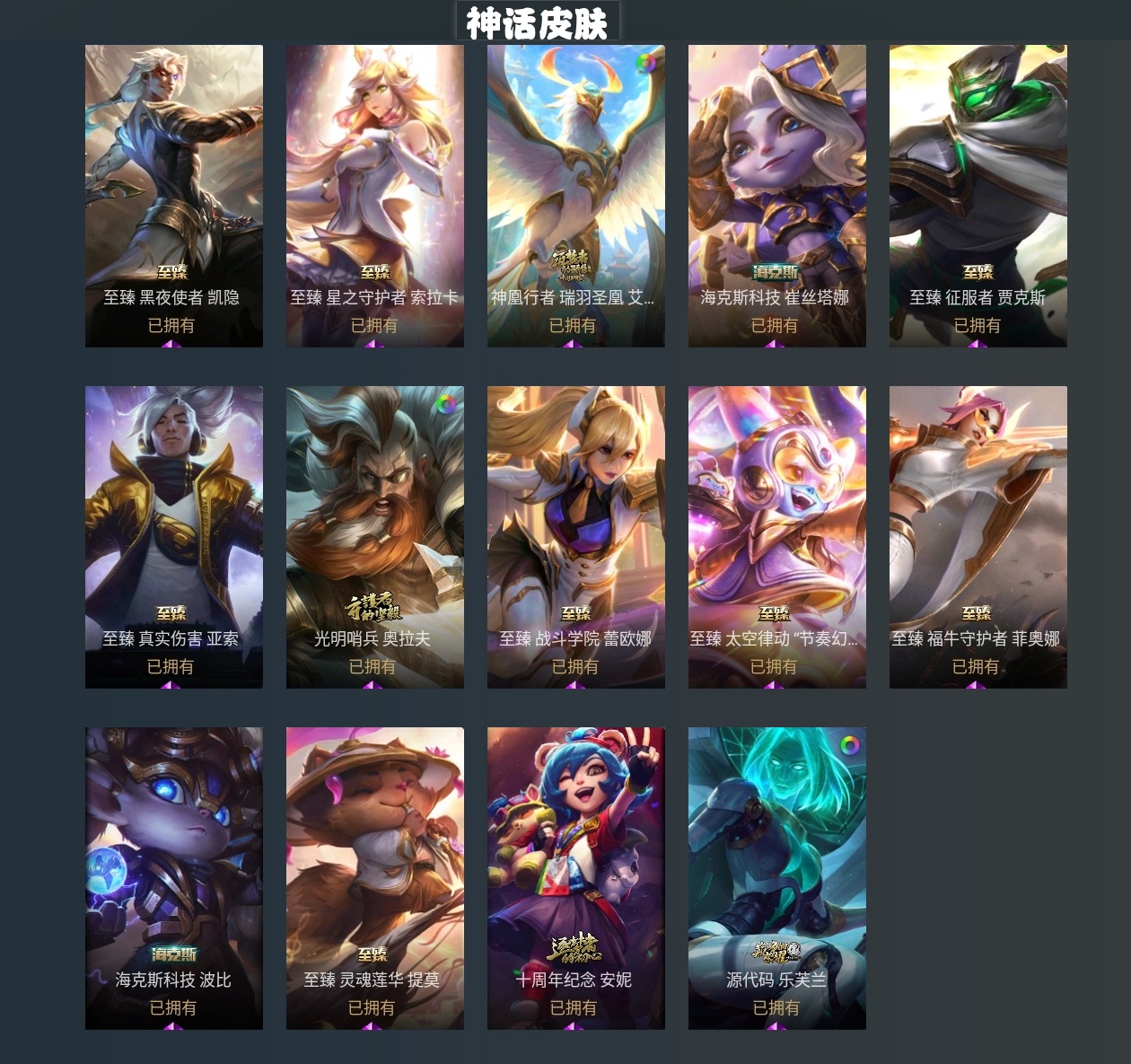Click the purple gem under 十周年纪念 安妮
This screenshot has width=1131, height=1064.
coord(574,1025)
